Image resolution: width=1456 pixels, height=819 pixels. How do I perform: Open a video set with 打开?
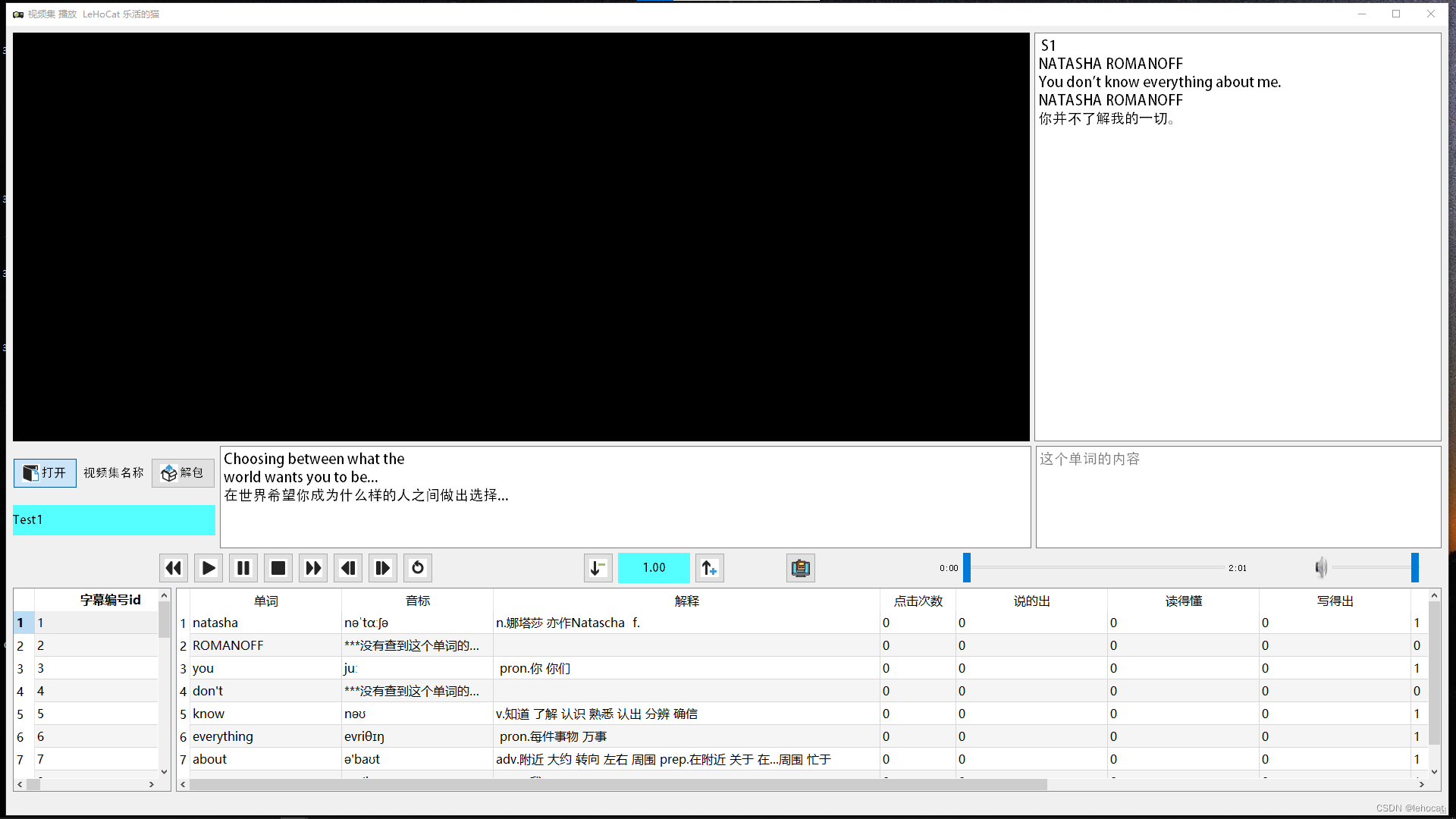coord(45,473)
